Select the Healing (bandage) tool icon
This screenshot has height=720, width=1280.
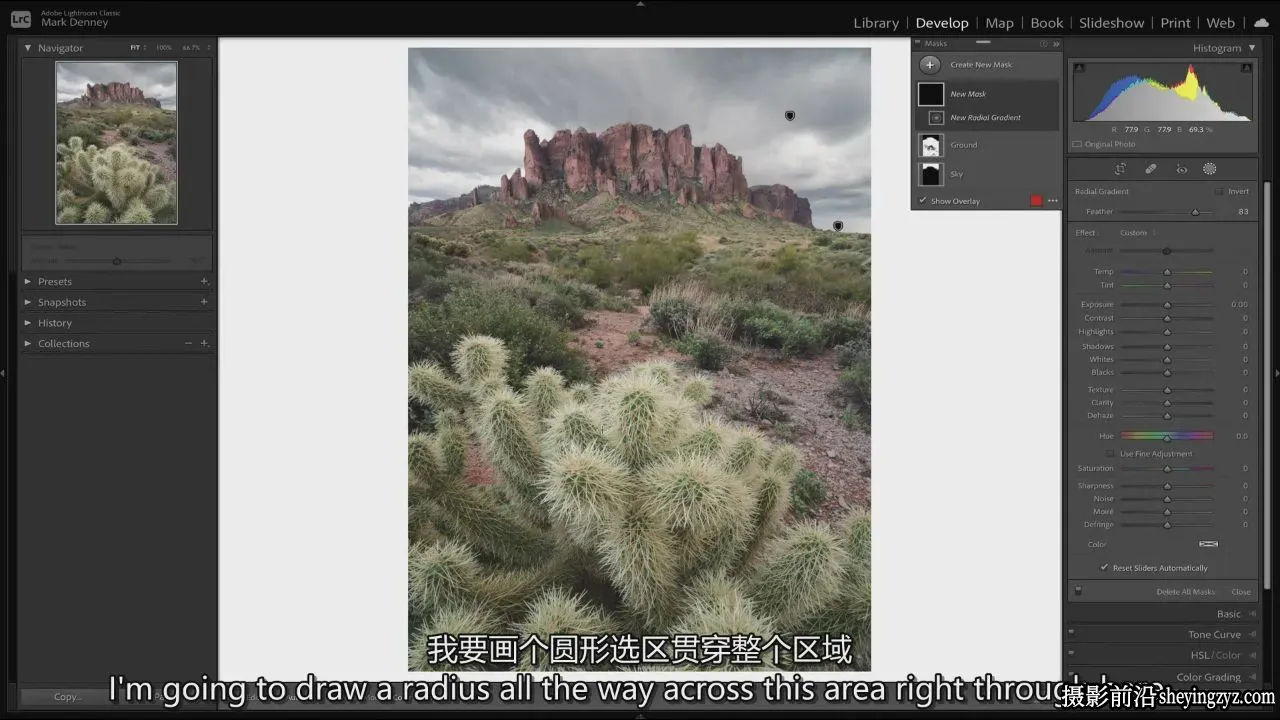coord(1151,169)
